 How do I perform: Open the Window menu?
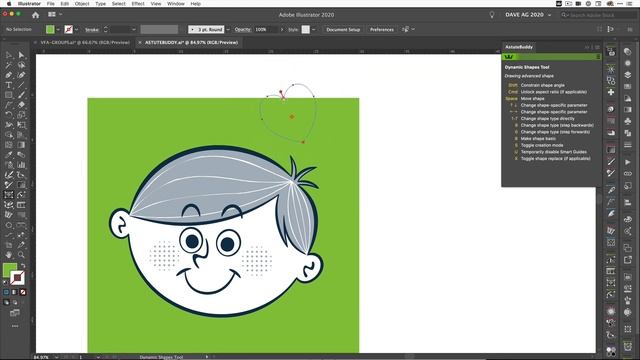click(176, 4)
